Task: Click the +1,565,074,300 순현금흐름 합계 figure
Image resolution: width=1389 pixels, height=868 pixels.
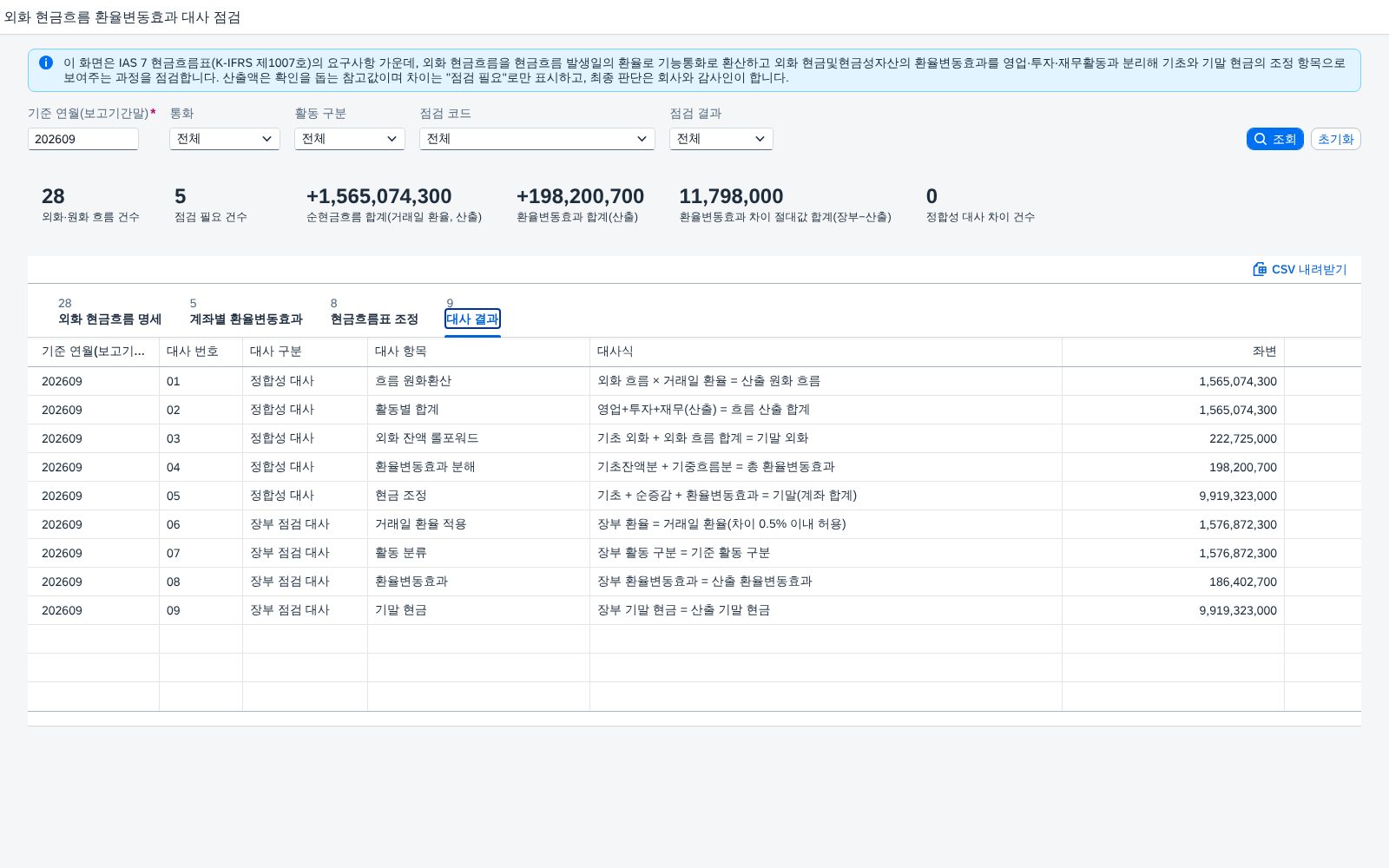Action: pos(379,196)
